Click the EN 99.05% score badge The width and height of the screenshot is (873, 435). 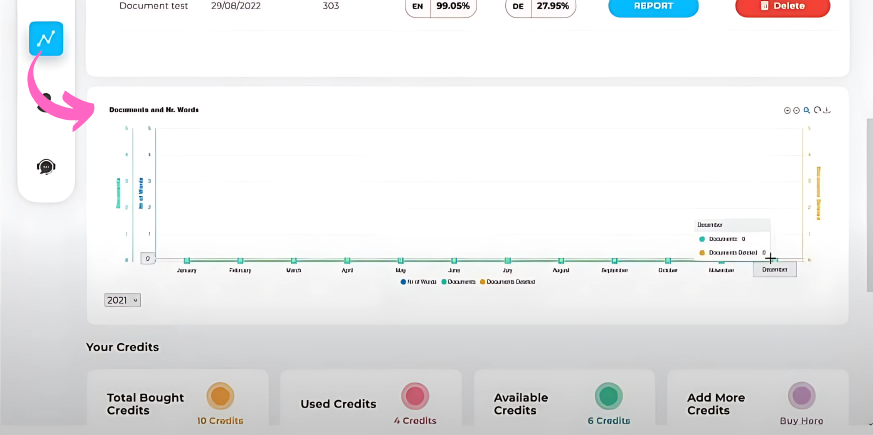click(441, 6)
